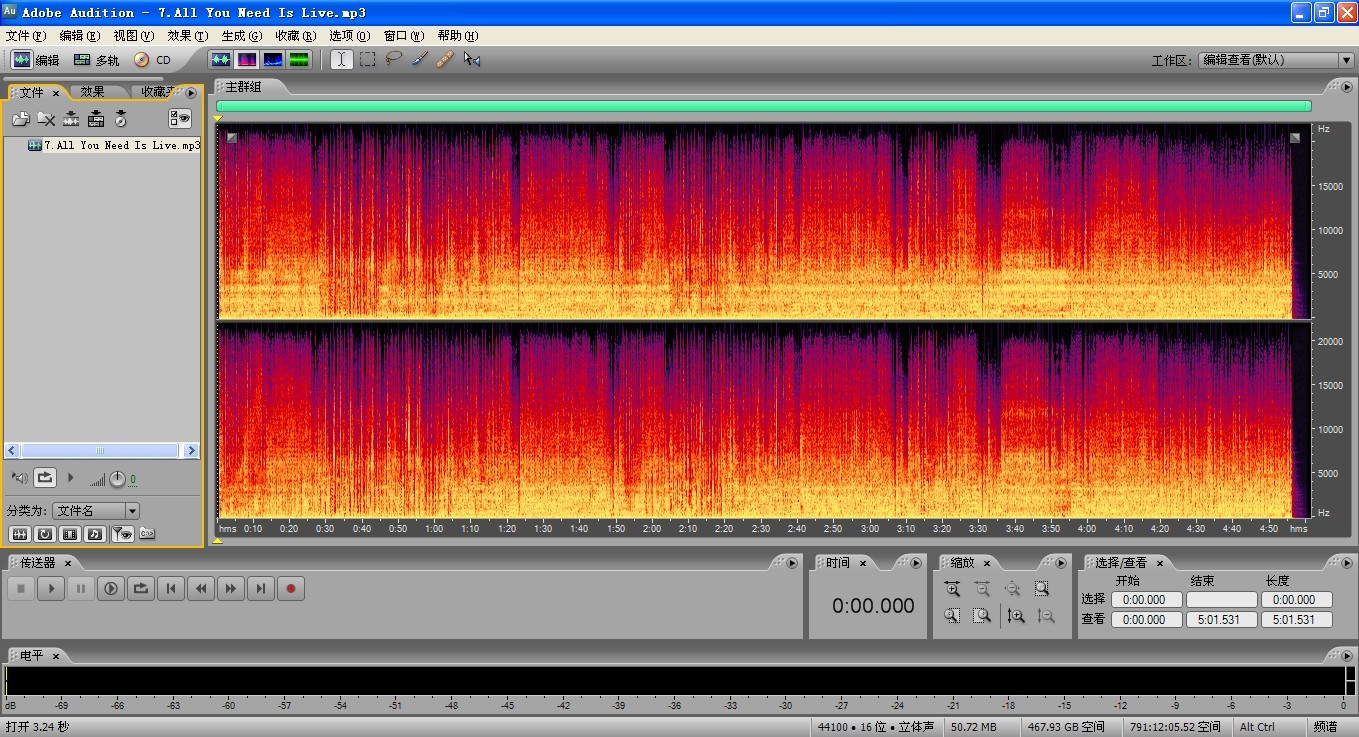Click the file list scroll right arrow

coord(192,451)
